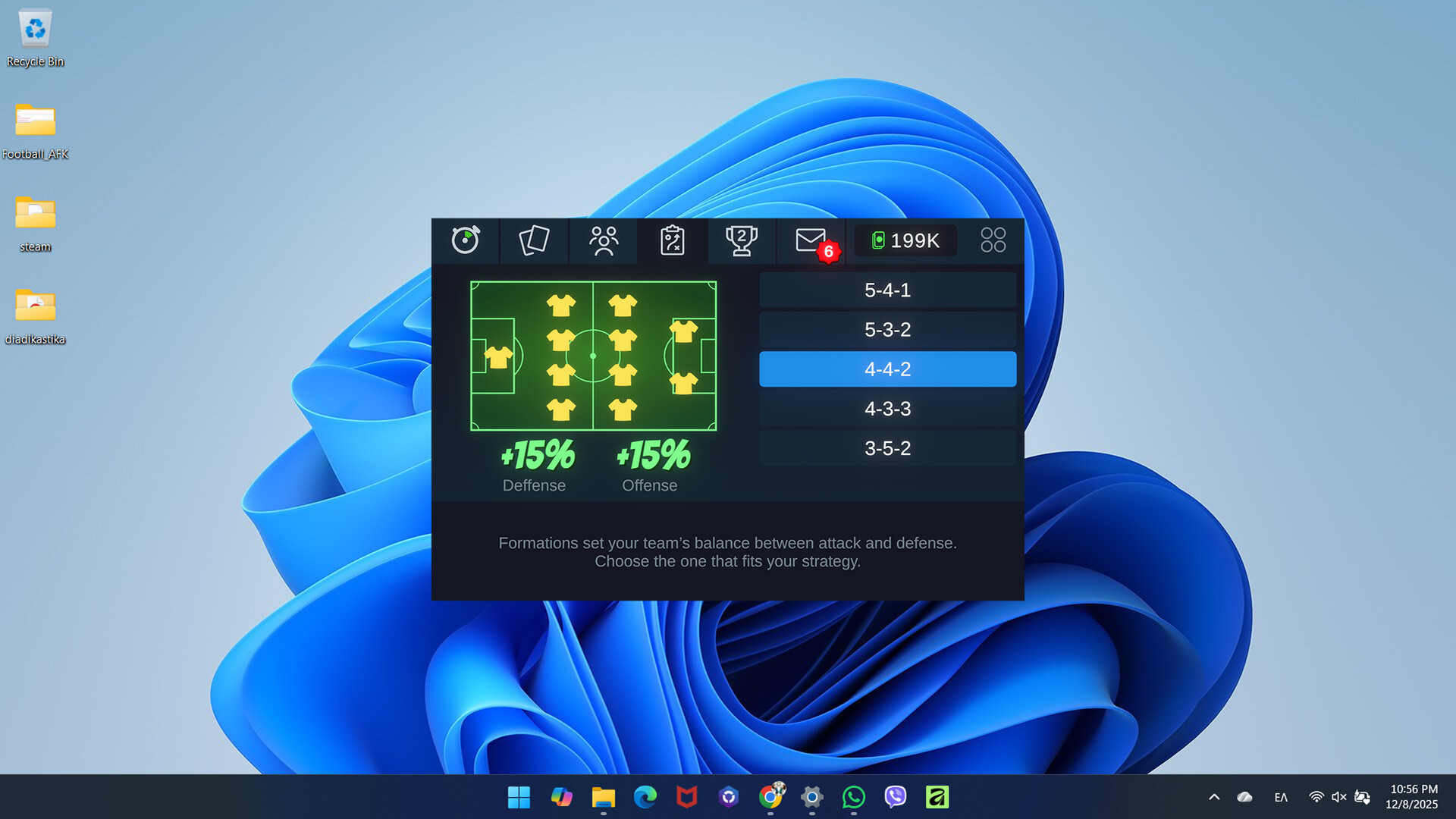Image resolution: width=1456 pixels, height=819 pixels.
Task: Click the highlighted 4-4-2 formation button
Action: (x=887, y=369)
